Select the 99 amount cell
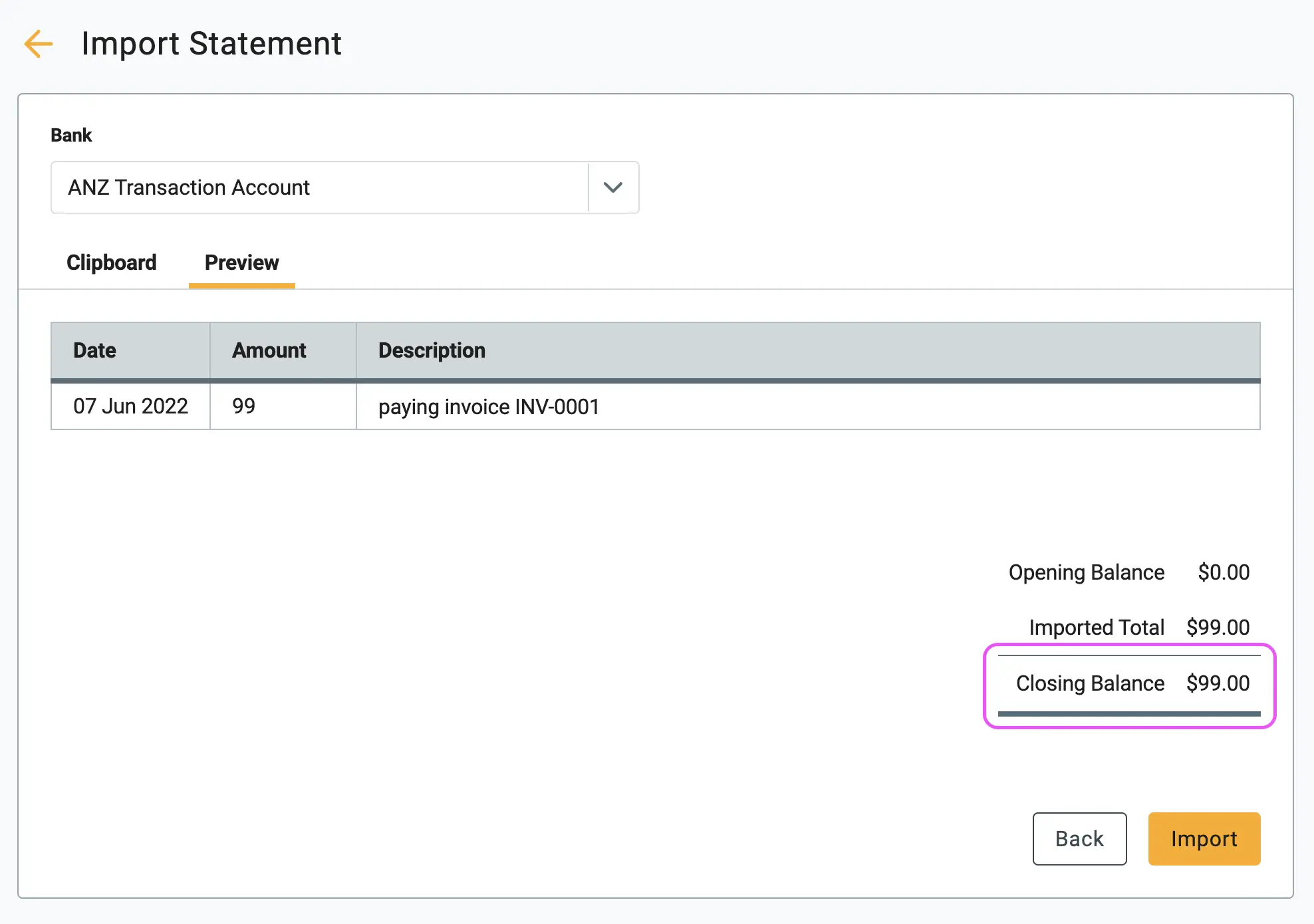This screenshot has width=1314, height=924. point(283,406)
